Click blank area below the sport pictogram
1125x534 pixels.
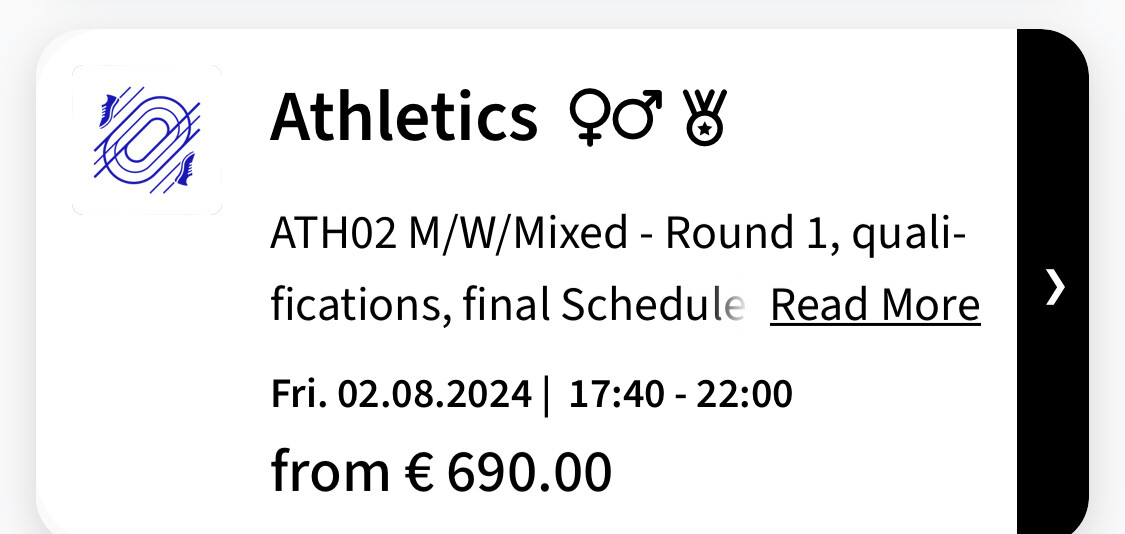point(147,359)
